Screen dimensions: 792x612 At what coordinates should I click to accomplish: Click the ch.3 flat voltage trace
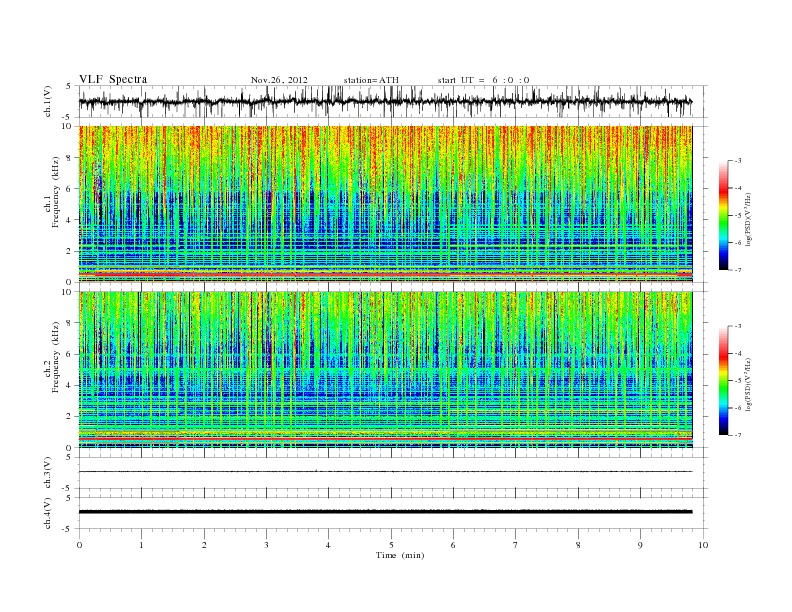[385, 472]
